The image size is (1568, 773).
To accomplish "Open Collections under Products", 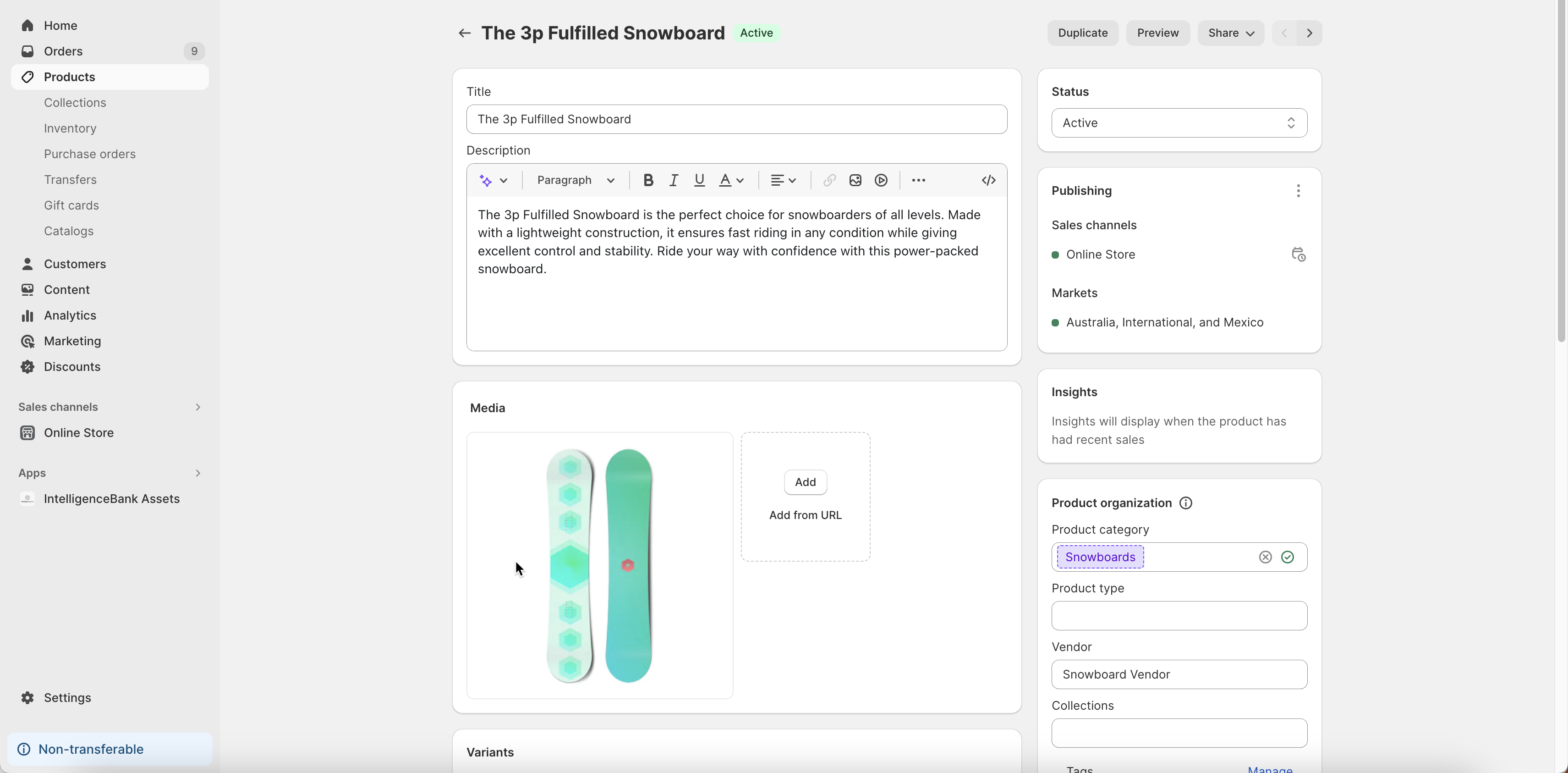I will (x=75, y=103).
